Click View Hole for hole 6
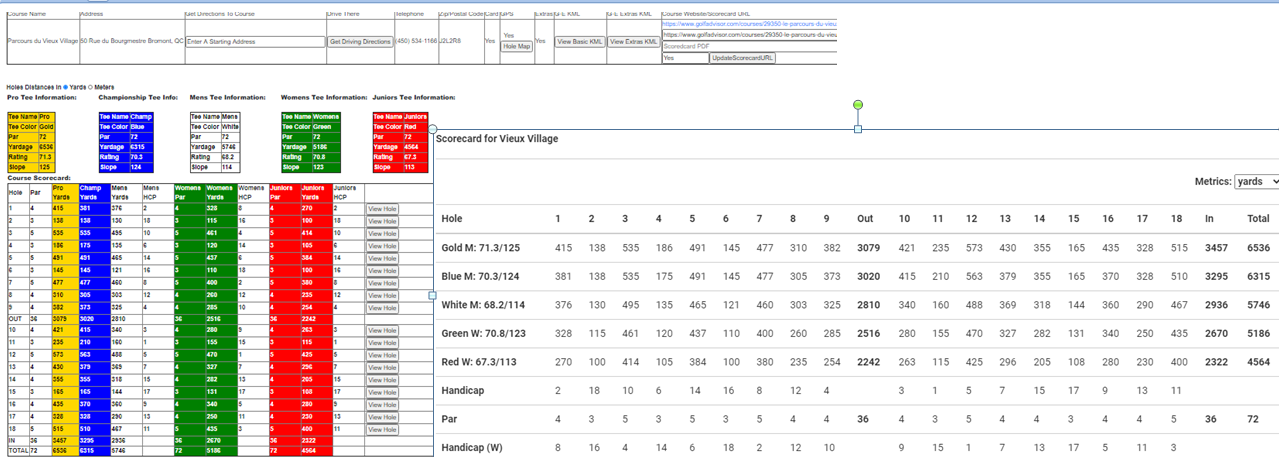Image resolution: width=1279 pixels, height=457 pixels. click(382, 271)
